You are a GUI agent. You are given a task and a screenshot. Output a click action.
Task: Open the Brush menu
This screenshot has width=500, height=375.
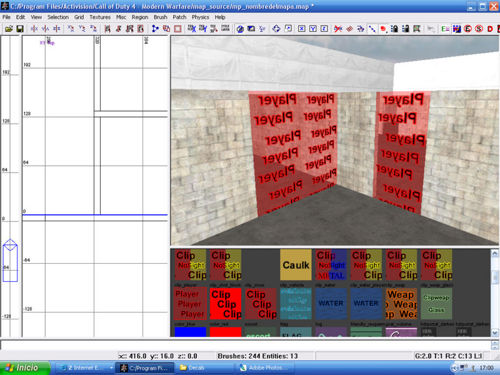tap(160, 17)
